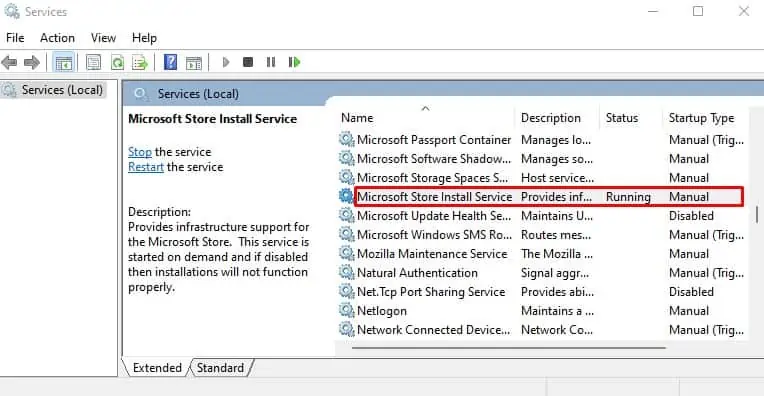
Task: Click the Running status cell
Action: coord(629,197)
